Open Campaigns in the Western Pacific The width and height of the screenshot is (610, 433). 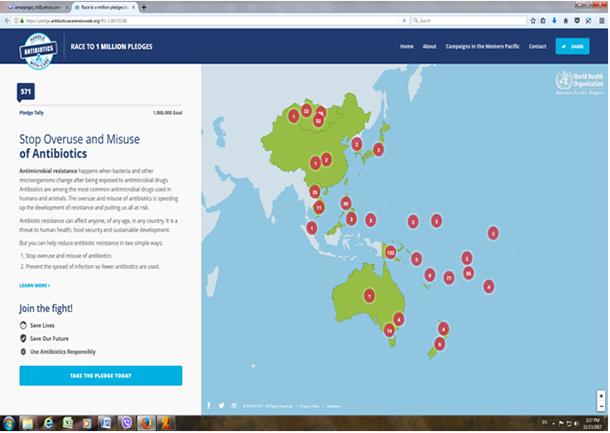tap(482, 47)
